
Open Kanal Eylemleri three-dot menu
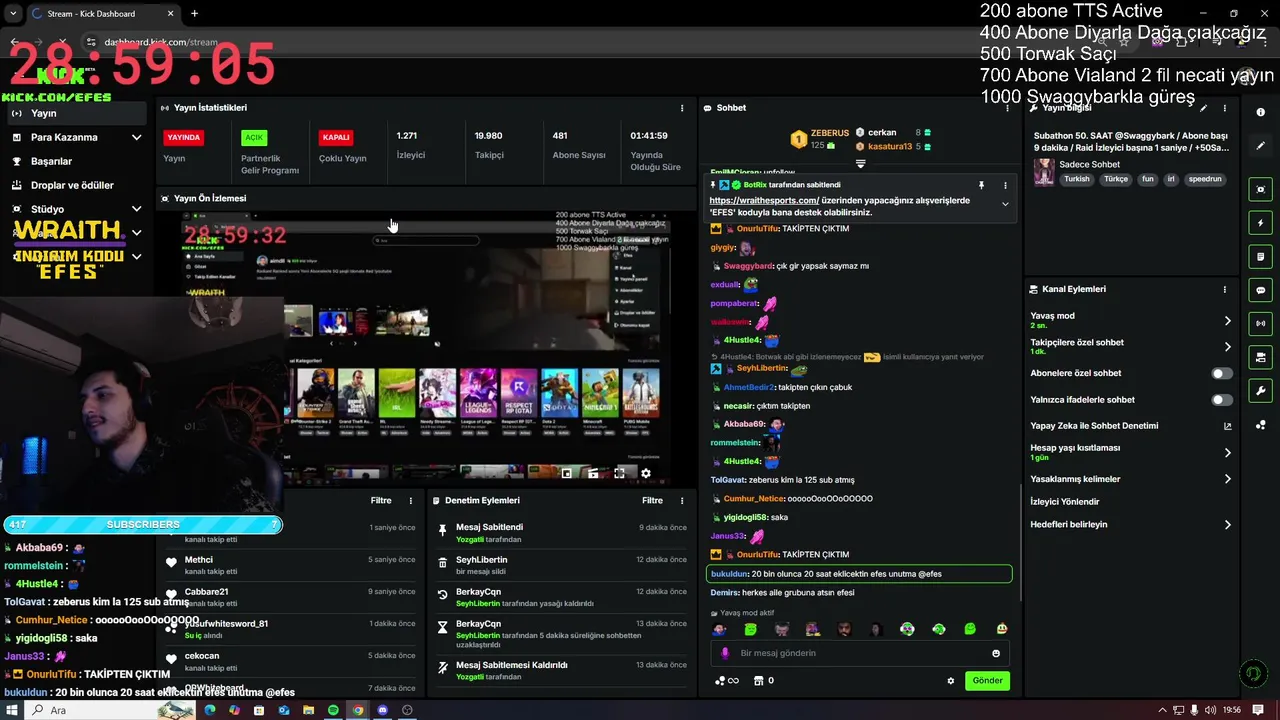coord(1225,289)
